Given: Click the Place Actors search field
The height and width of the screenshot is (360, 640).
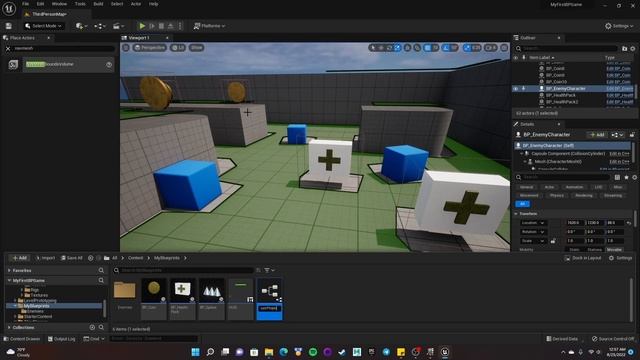Looking at the screenshot, I should (63, 49).
